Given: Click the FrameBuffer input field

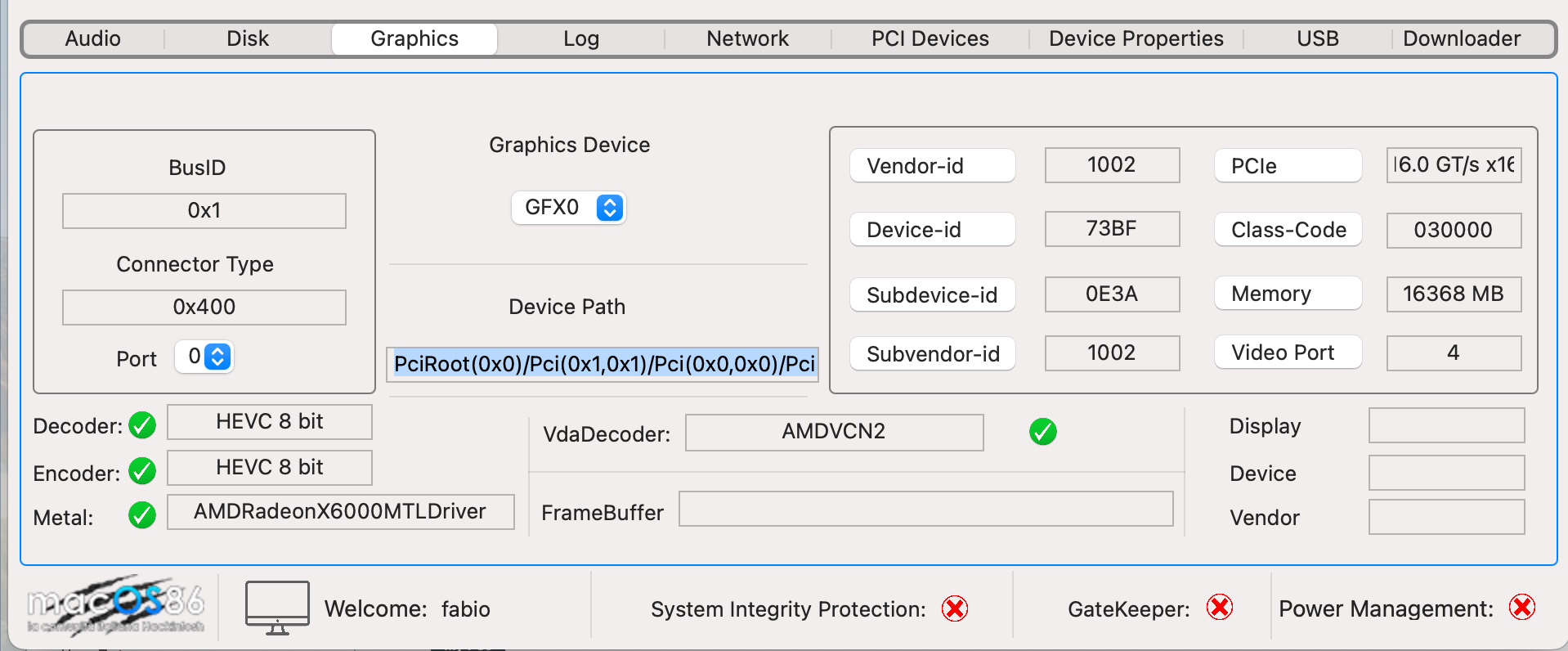Looking at the screenshot, I should tap(925, 510).
